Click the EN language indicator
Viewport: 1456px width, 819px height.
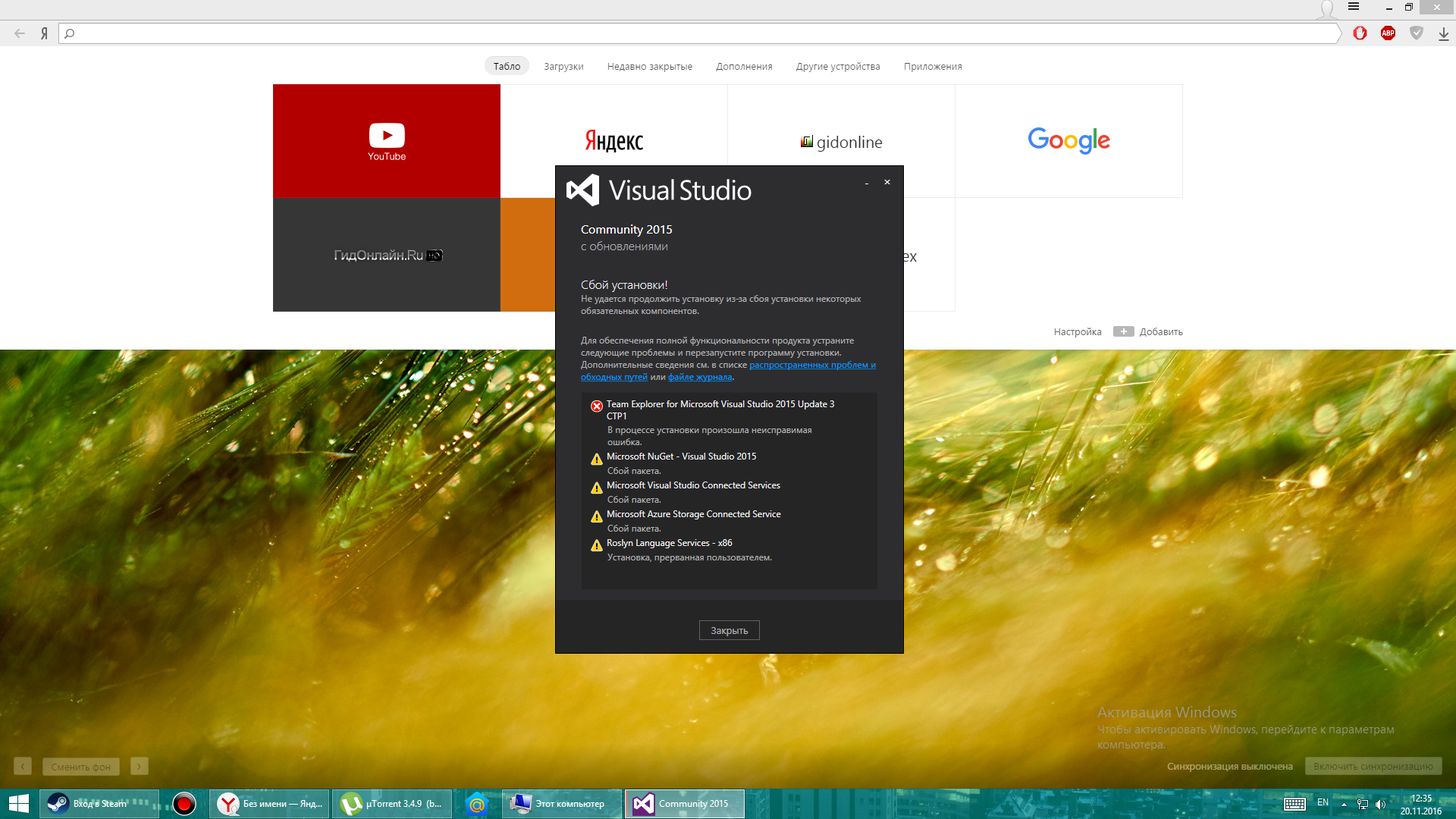(x=1323, y=802)
